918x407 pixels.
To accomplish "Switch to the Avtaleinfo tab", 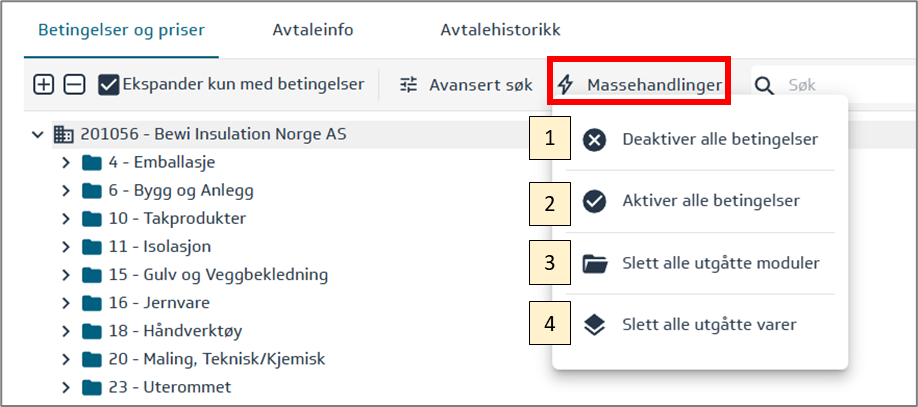I will (312, 30).
